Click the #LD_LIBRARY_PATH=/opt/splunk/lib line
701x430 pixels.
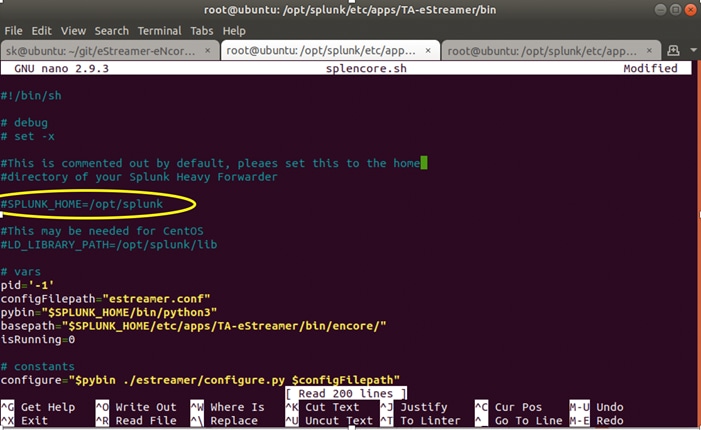[x=109, y=245]
